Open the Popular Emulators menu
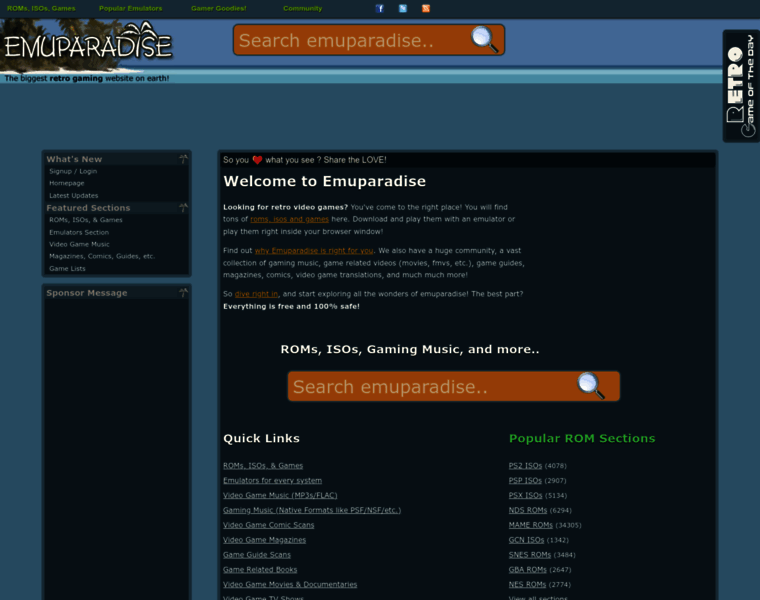760x600 pixels. pyautogui.click(x=130, y=8)
